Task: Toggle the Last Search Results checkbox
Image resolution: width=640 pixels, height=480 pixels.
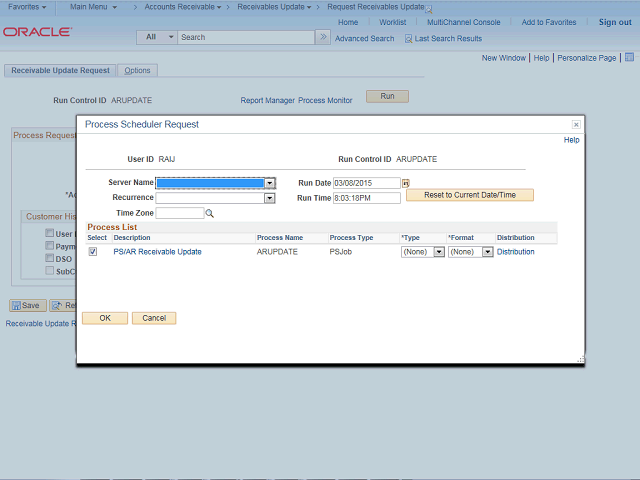Action: (x=408, y=38)
